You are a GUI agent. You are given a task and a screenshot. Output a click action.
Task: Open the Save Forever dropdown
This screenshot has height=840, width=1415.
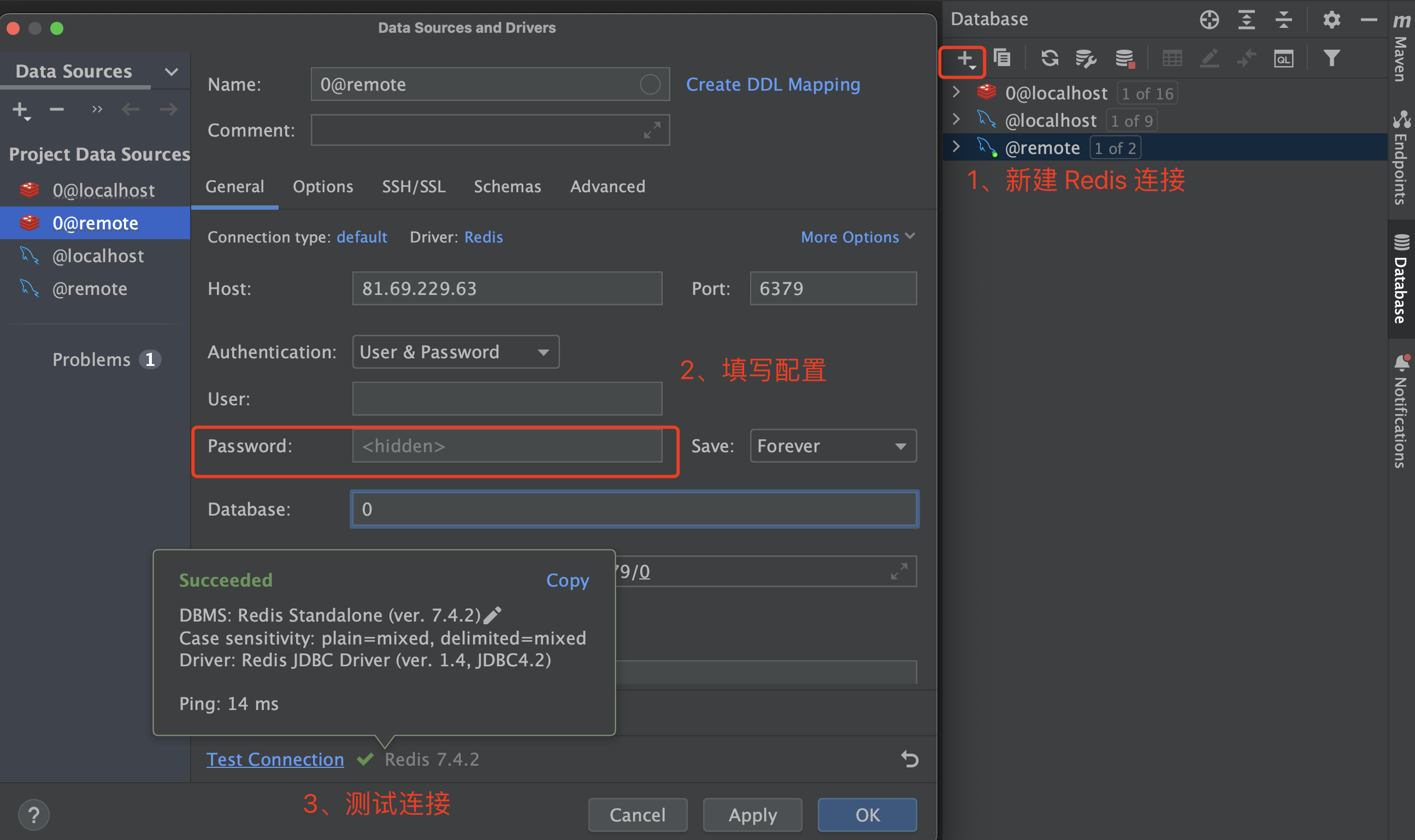coord(833,446)
